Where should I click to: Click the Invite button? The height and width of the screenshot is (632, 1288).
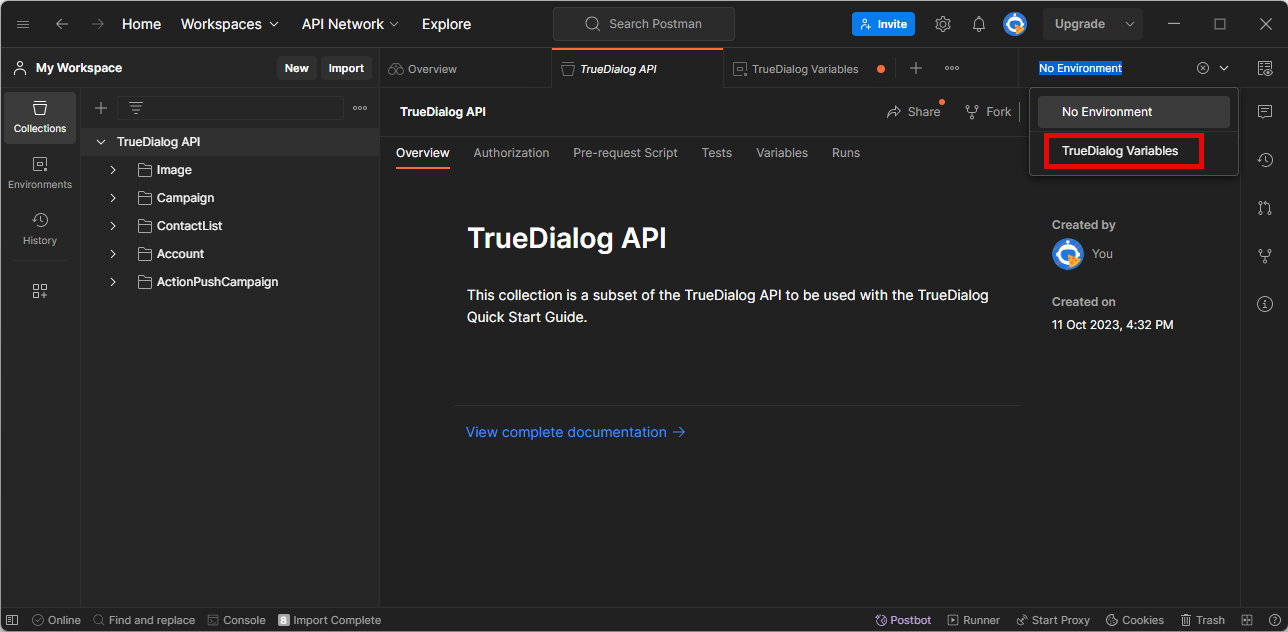click(883, 24)
